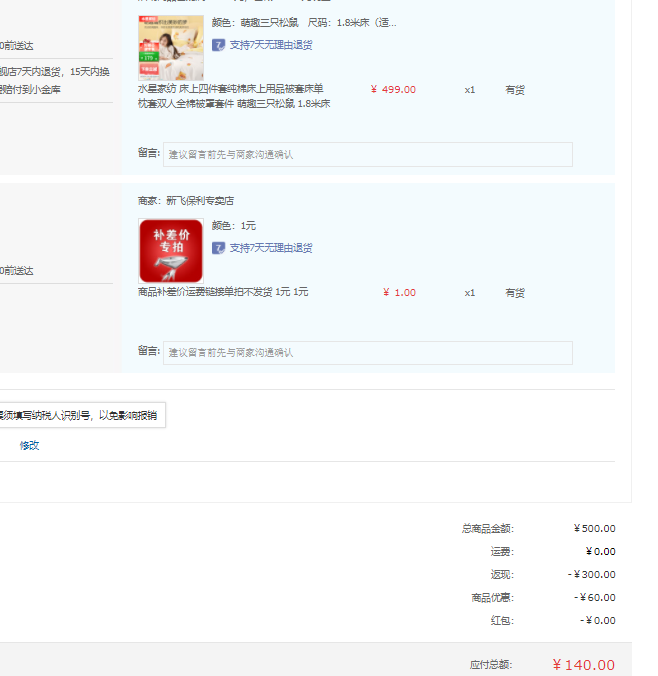
Task: Open the 商品补差价运费链接 product title
Action: coord(223,292)
